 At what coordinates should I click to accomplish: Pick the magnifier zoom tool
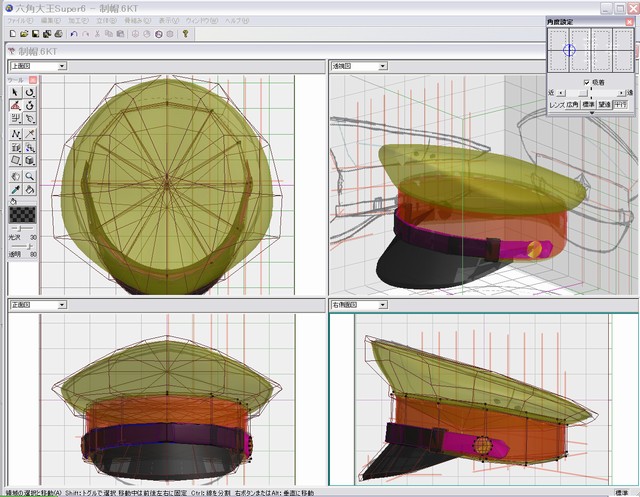[x=29, y=175]
